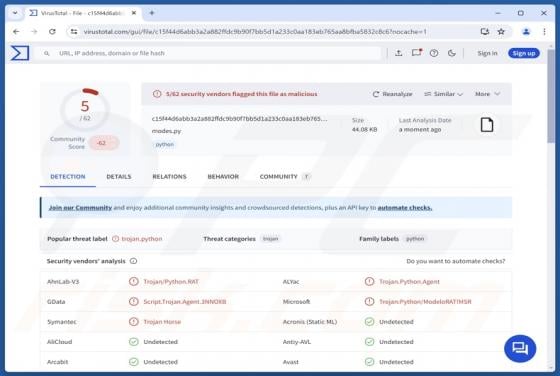Open Chrome three-dot menu
Image resolution: width=560 pixels, height=376 pixels.
(x=544, y=32)
